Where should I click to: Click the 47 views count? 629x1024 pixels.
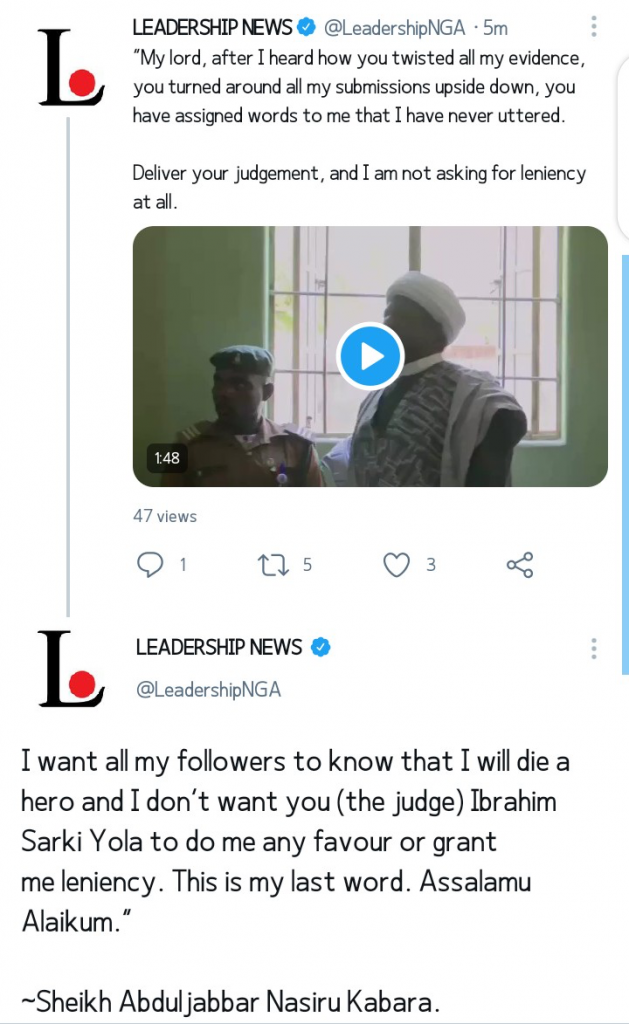(165, 516)
